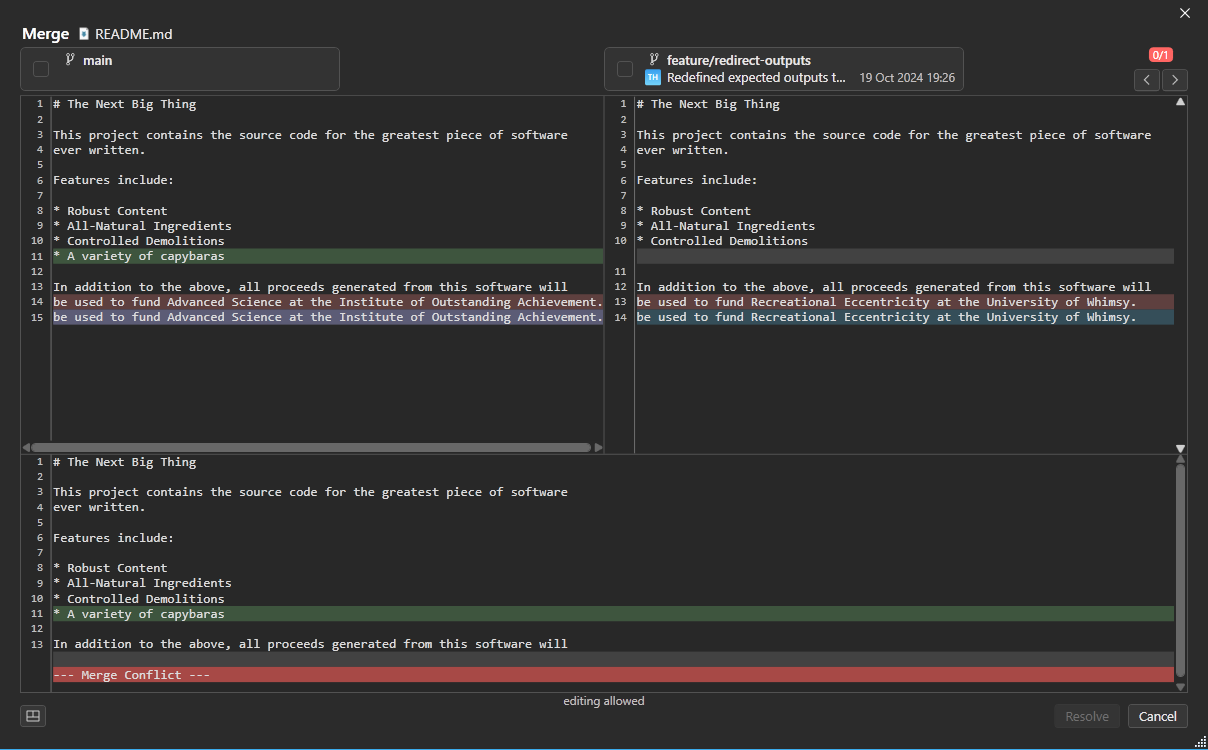Click left arrow of horizontal scrollbar
This screenshot has width=1208, height=750.
coord(26,448)
